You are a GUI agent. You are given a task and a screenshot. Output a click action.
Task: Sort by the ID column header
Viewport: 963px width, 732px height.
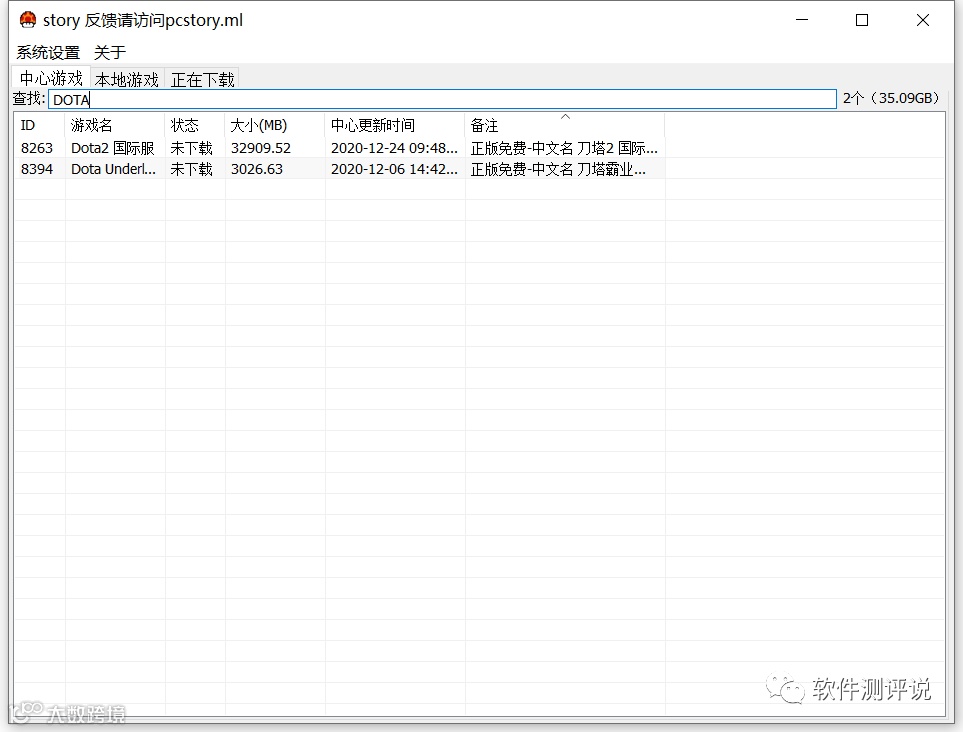[x=39, y=125]
